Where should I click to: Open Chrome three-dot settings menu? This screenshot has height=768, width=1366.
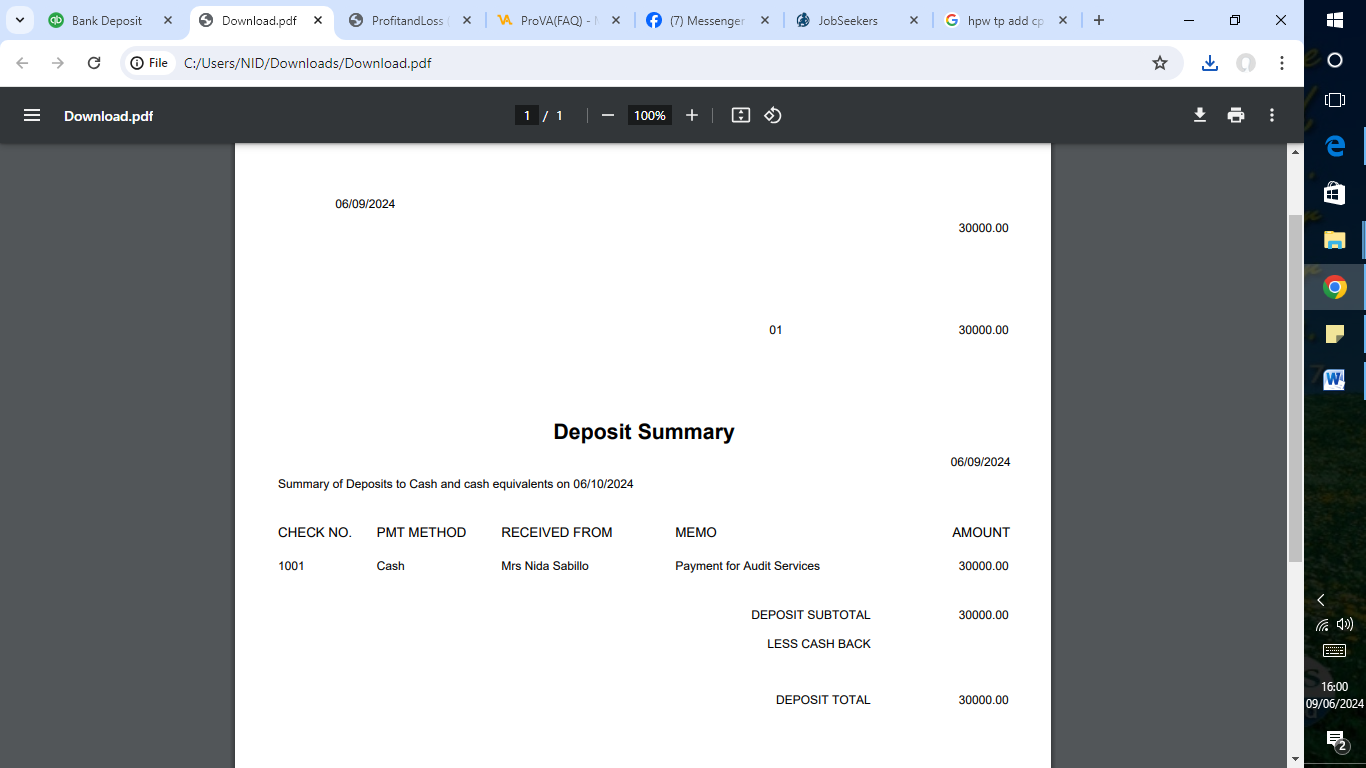(1282, 63)
